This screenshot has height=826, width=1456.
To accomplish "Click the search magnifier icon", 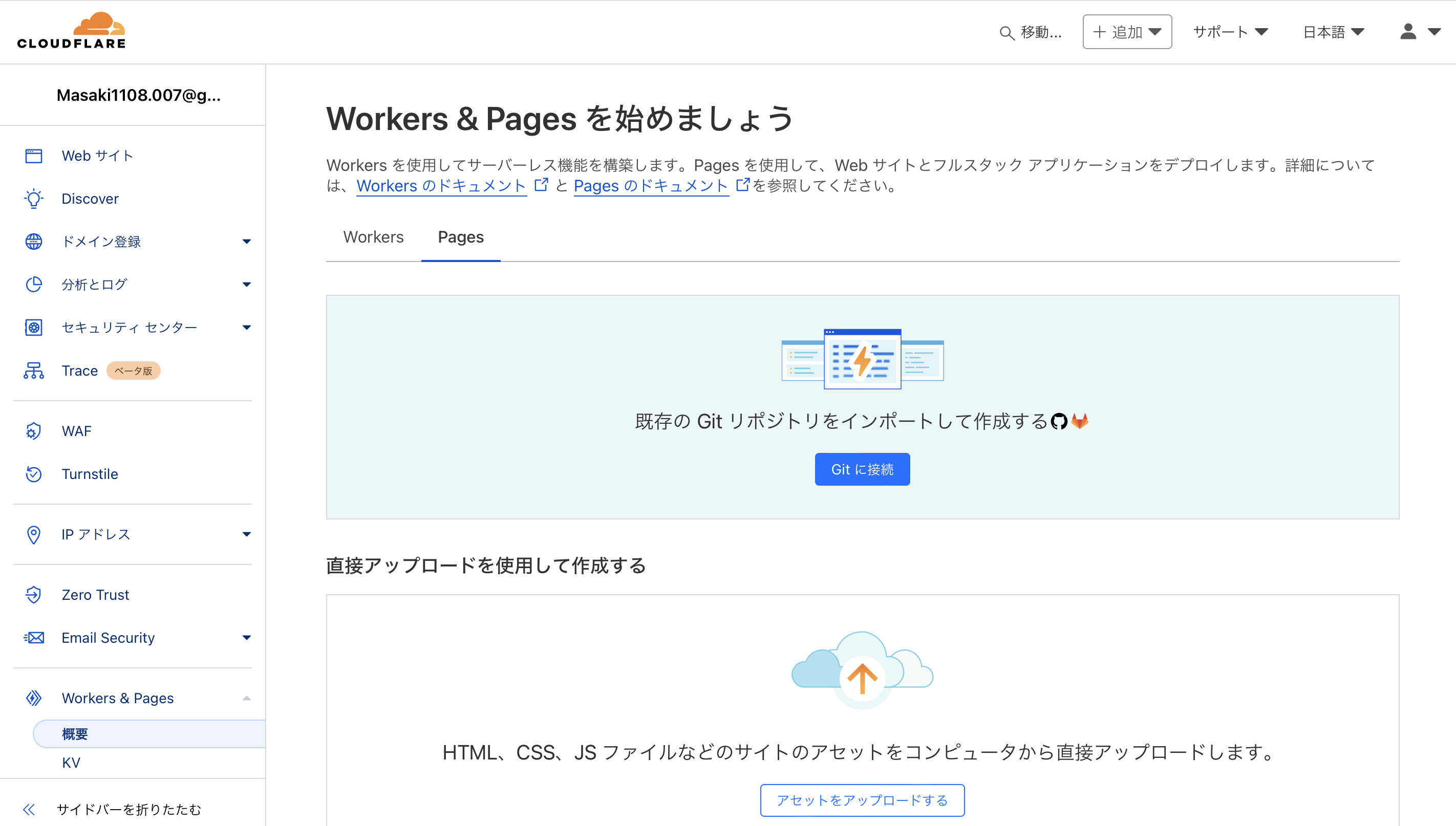I will click(x=1007, y=33).
